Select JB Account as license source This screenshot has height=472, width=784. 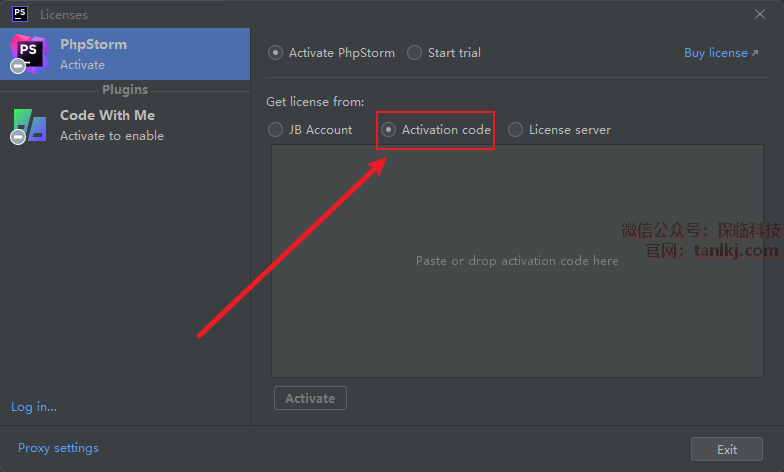pos(276,130)
